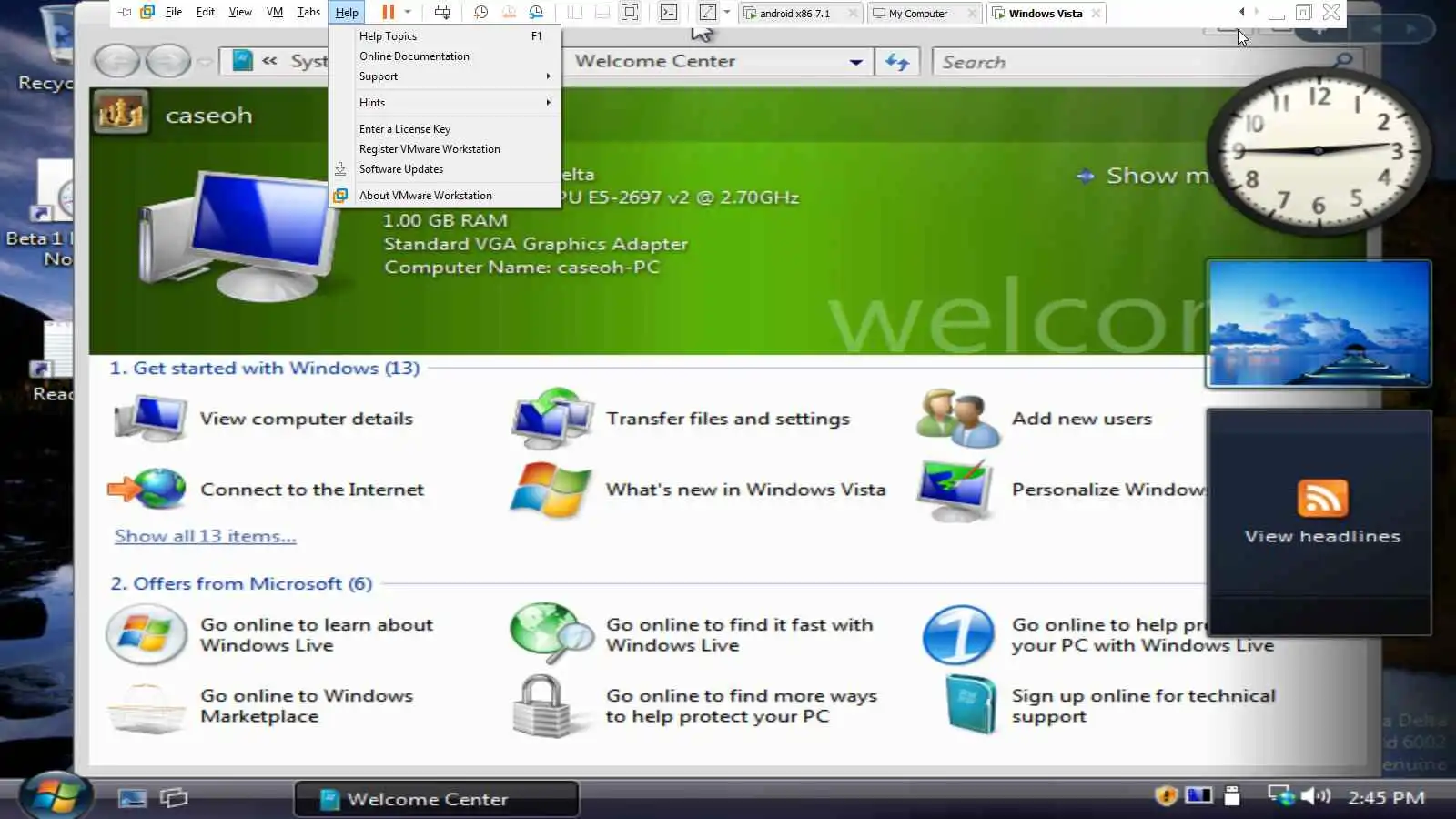Viewport: 1456px width, 819px height.
Task: Click the Send Ctrl+Alt+Del toolbar icon
Action: [x=442, y=13]
